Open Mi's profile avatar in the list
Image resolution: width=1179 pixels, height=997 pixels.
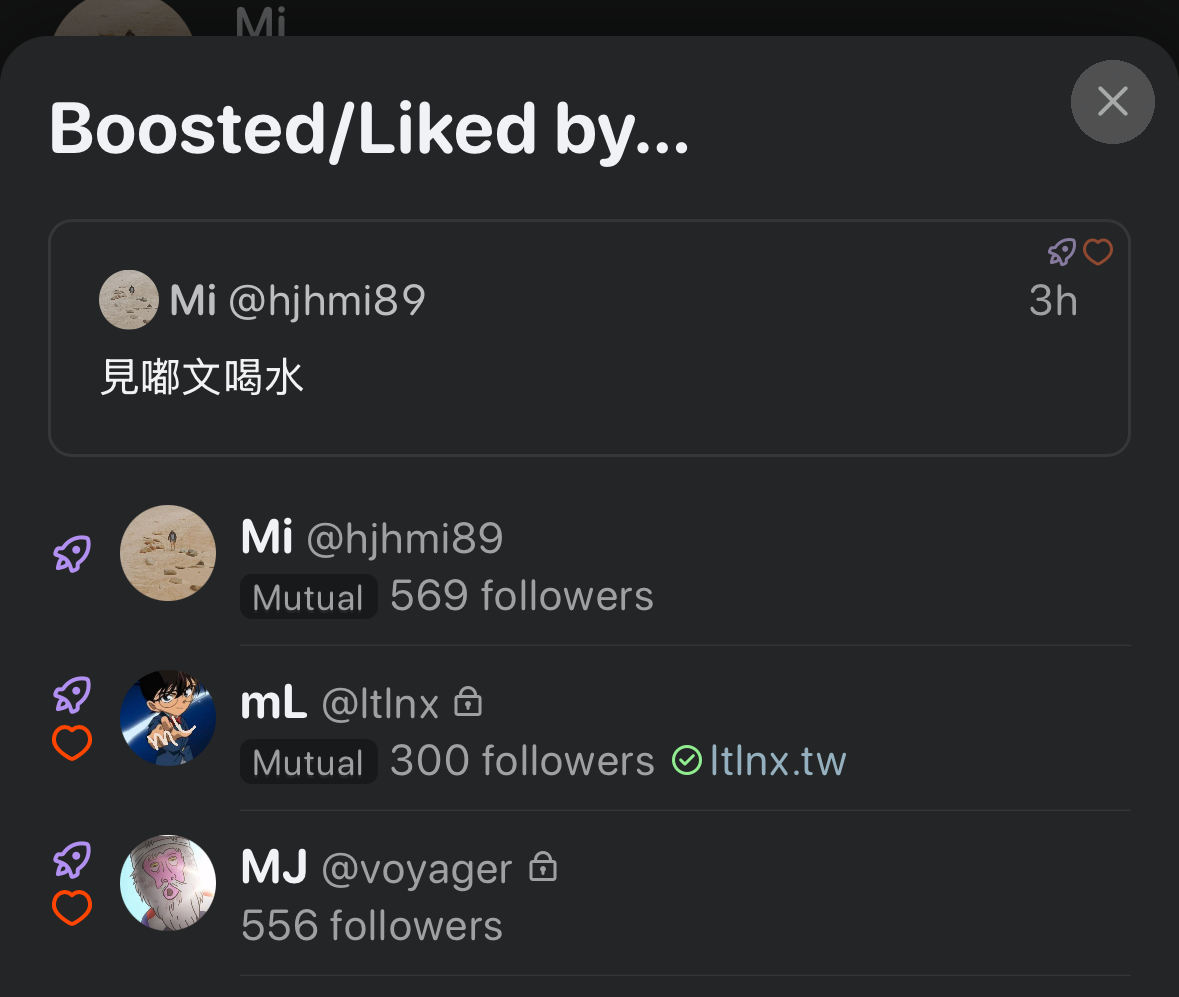click(168, 553)
